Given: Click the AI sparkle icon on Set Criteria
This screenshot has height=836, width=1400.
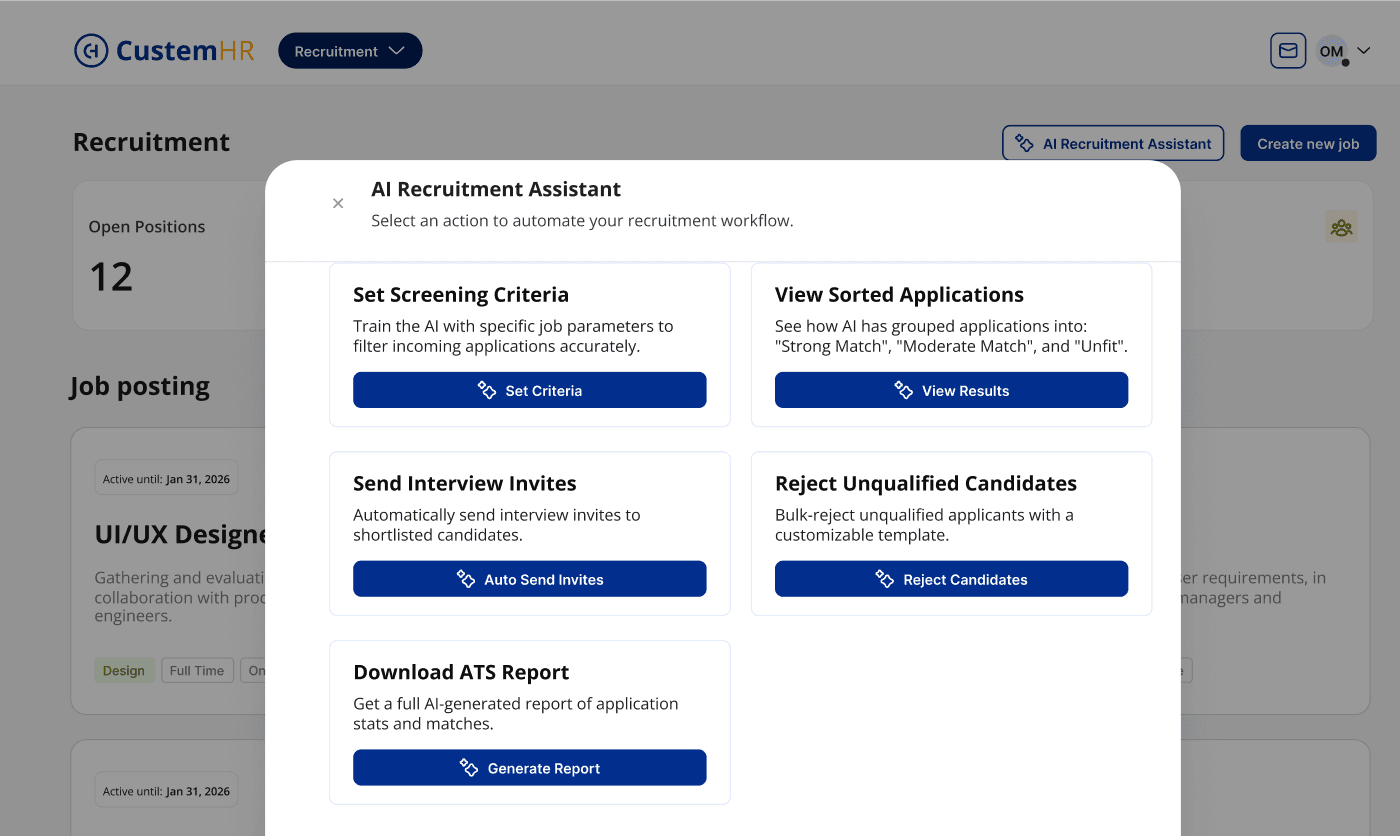Looking at the screenshot, I should [485, 390].
